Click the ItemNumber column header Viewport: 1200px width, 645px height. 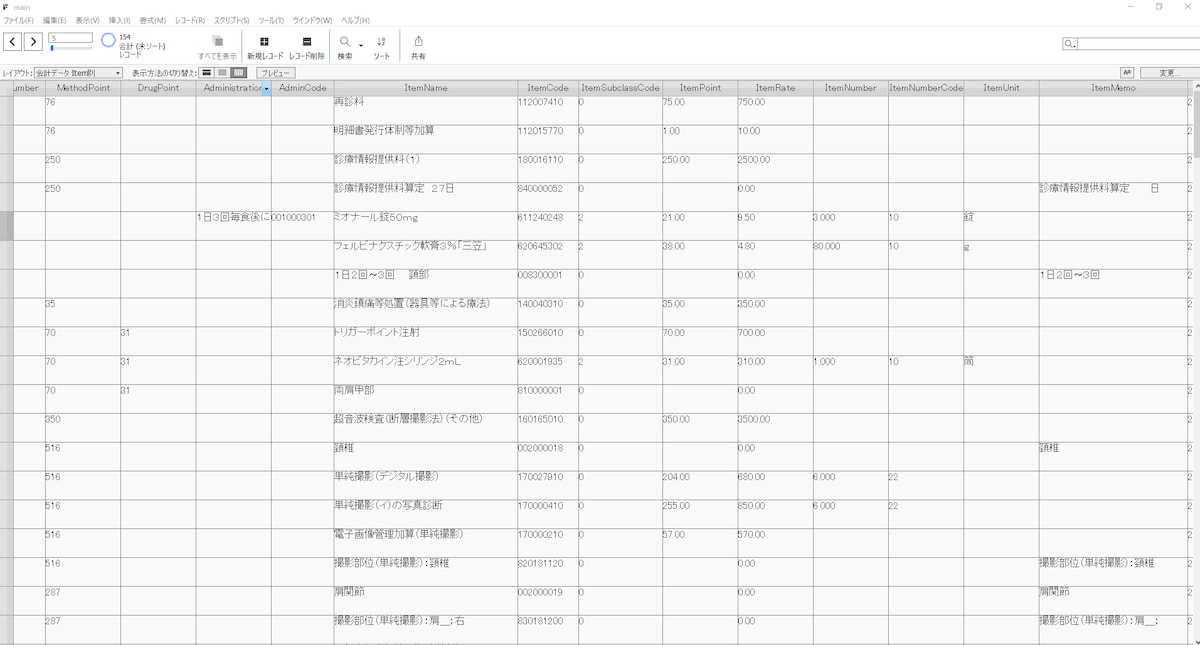850,88
